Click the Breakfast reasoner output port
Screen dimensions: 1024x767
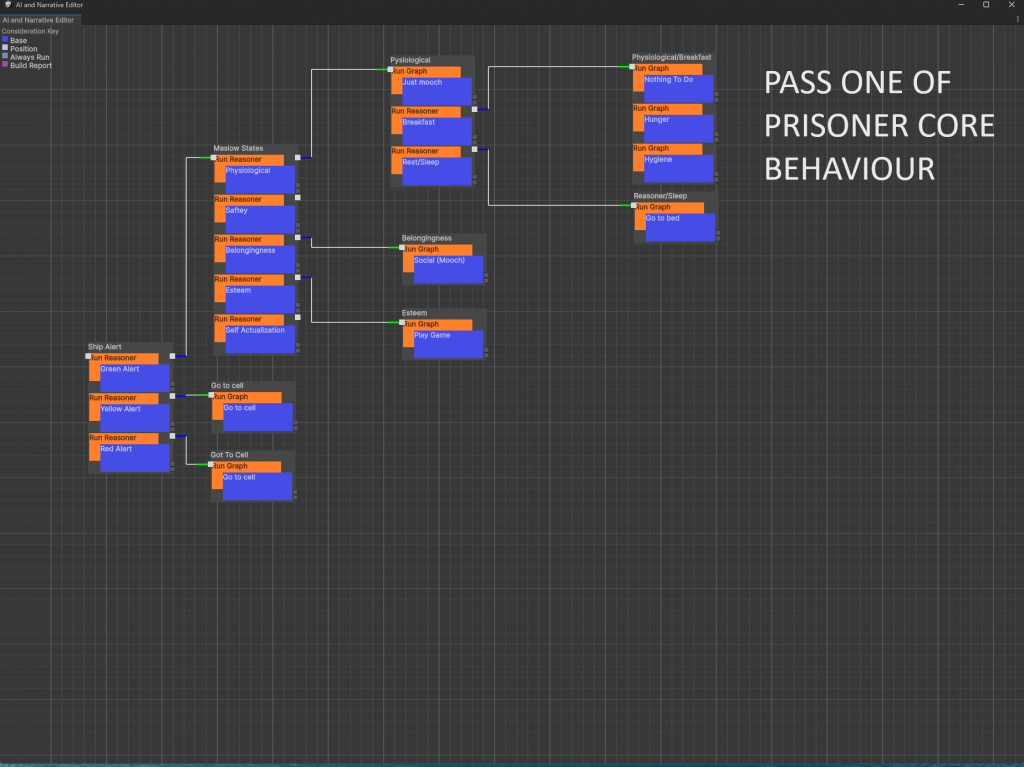(x=475, y=109)
